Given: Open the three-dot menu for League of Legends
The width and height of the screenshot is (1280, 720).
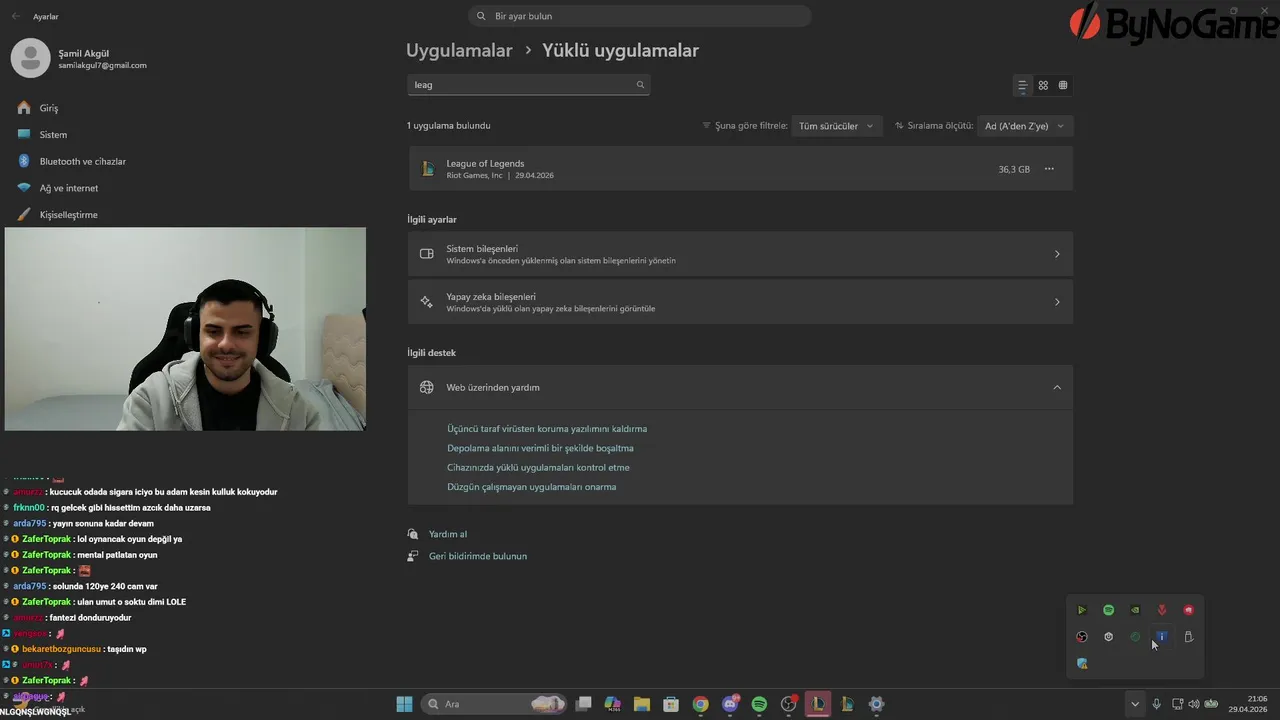Looking at the screenshot, I should coord(1049,169).
